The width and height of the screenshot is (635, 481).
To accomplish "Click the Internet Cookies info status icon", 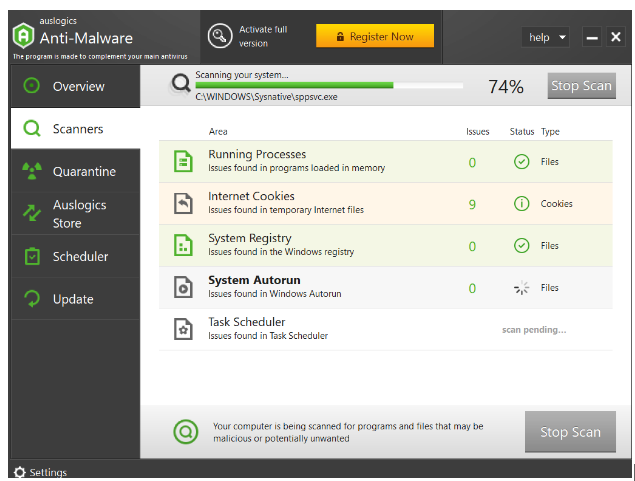I will pyautogui.click(x=521, y=203).
